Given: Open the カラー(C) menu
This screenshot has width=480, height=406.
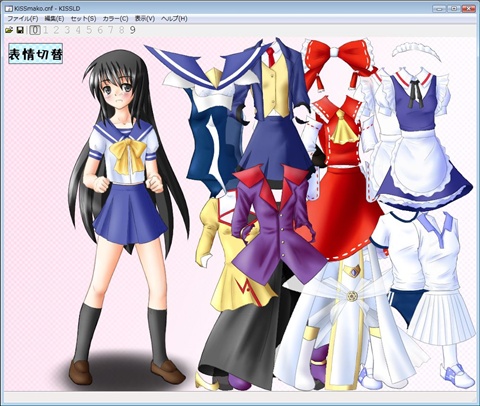Looking at the screenshot, I should [x=115, y=19].
